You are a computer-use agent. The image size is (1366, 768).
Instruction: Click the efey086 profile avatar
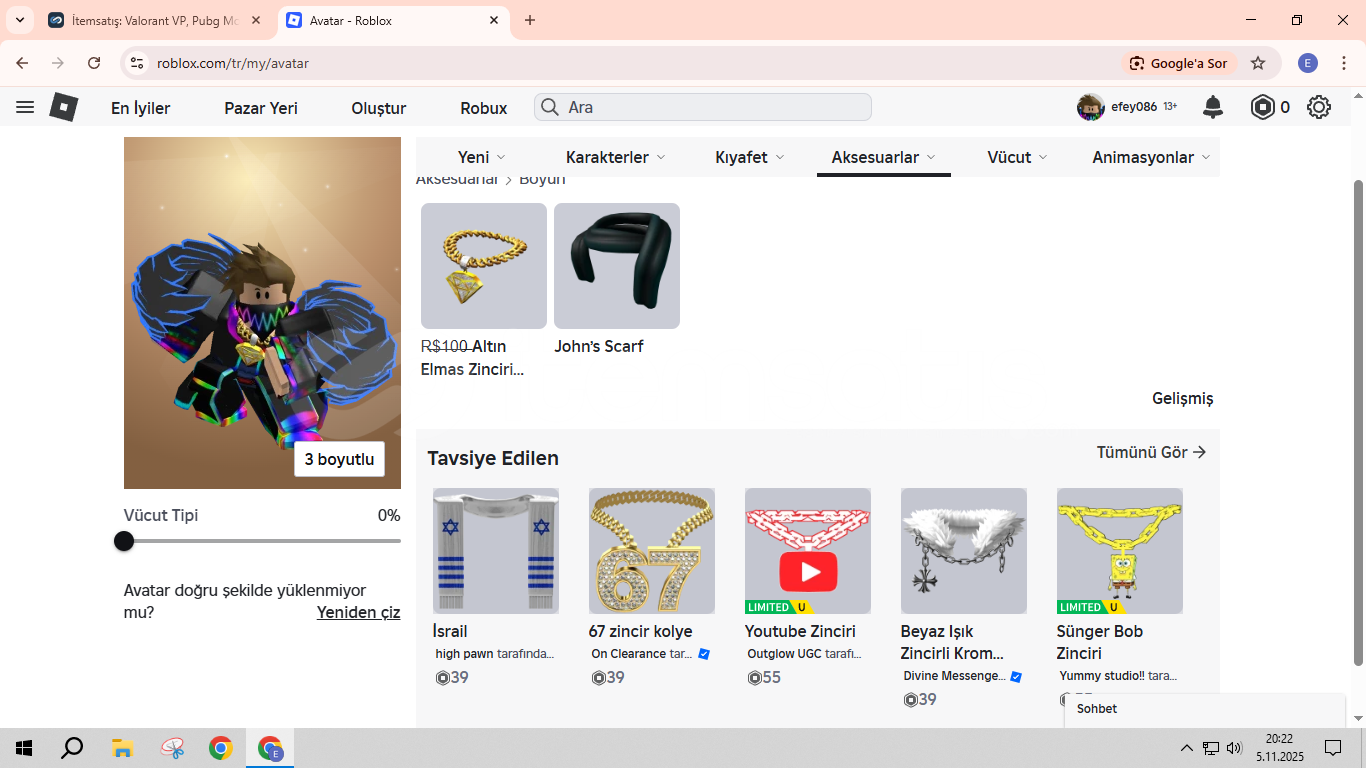coord(1090,107)
